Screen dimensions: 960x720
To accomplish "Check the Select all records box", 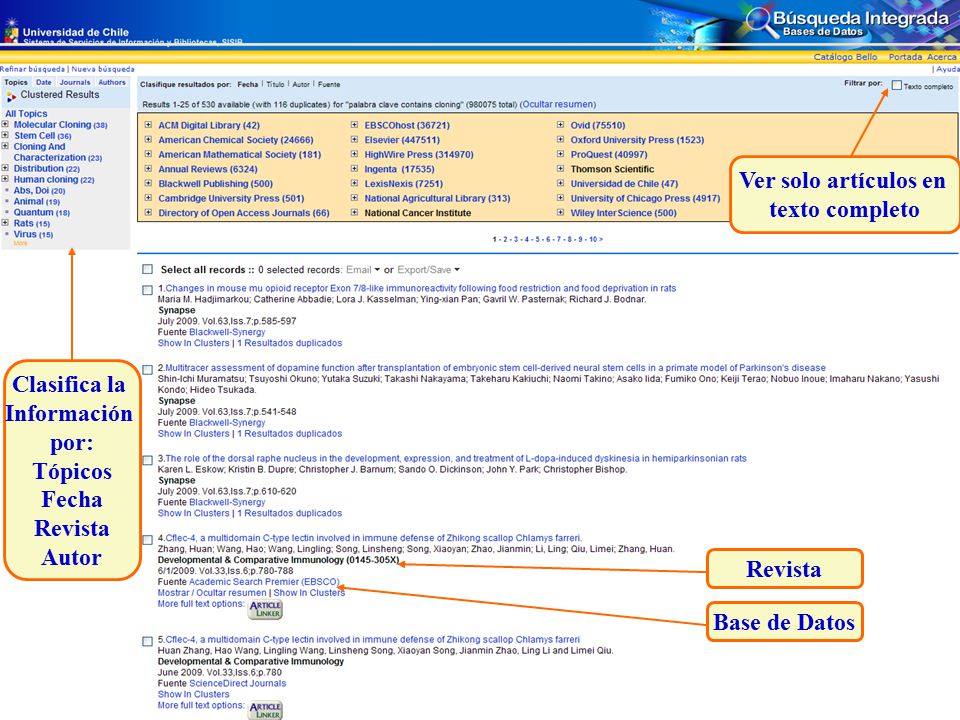I will [148, 269].
